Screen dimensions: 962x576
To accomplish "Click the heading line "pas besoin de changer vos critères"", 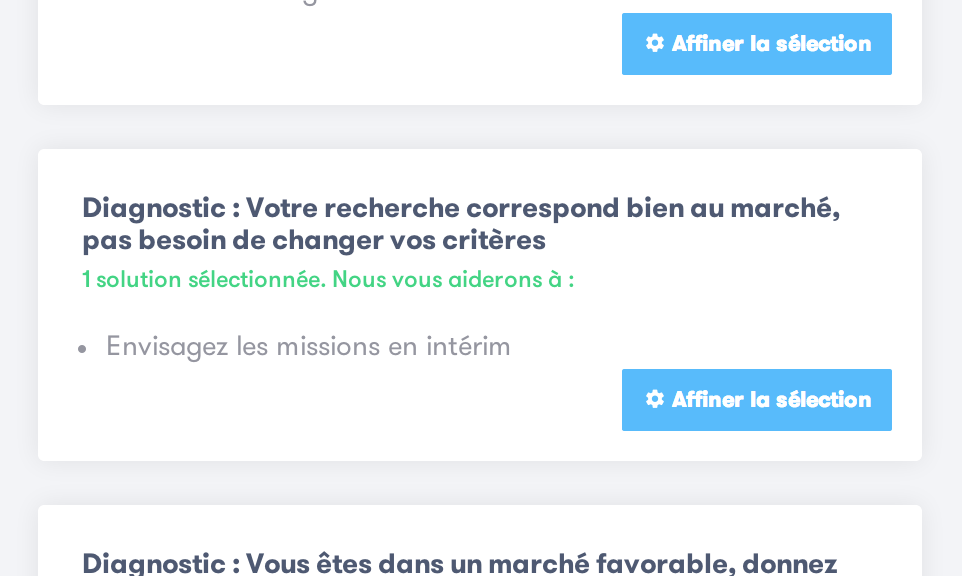I will click(314, 240).
